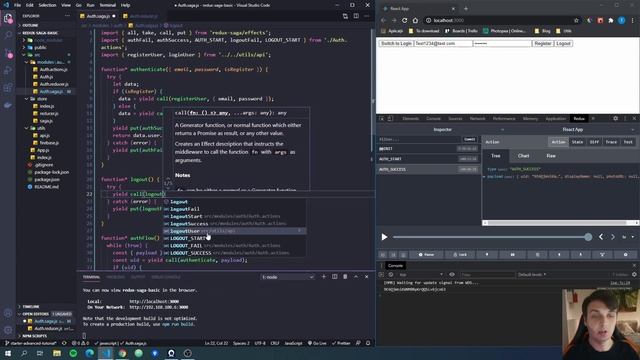640x360 pixels.
Task: Click the Switch to Login button
Action: coord(396,43)
